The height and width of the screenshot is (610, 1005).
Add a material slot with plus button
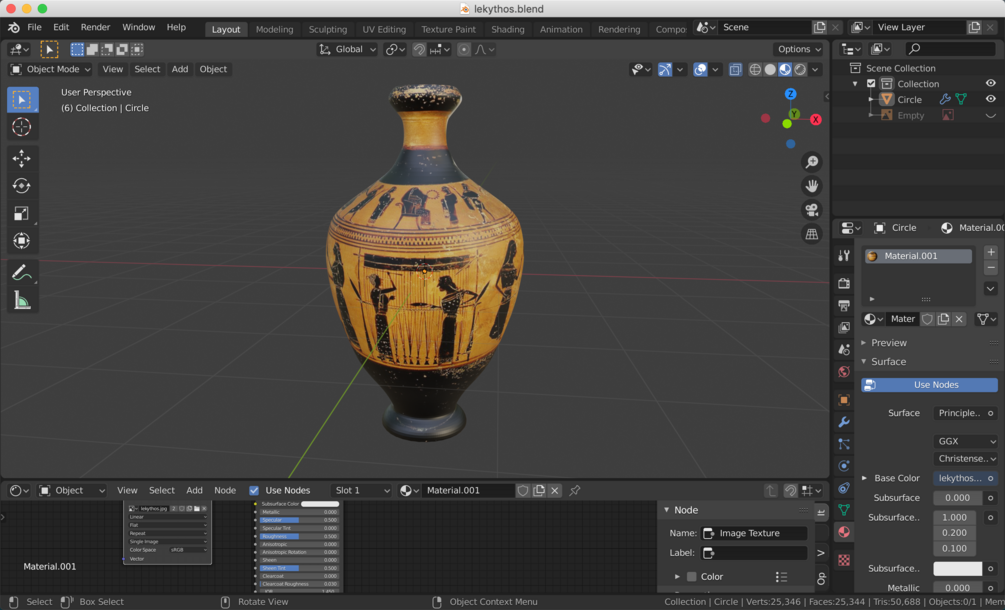(x=990, y=252)
